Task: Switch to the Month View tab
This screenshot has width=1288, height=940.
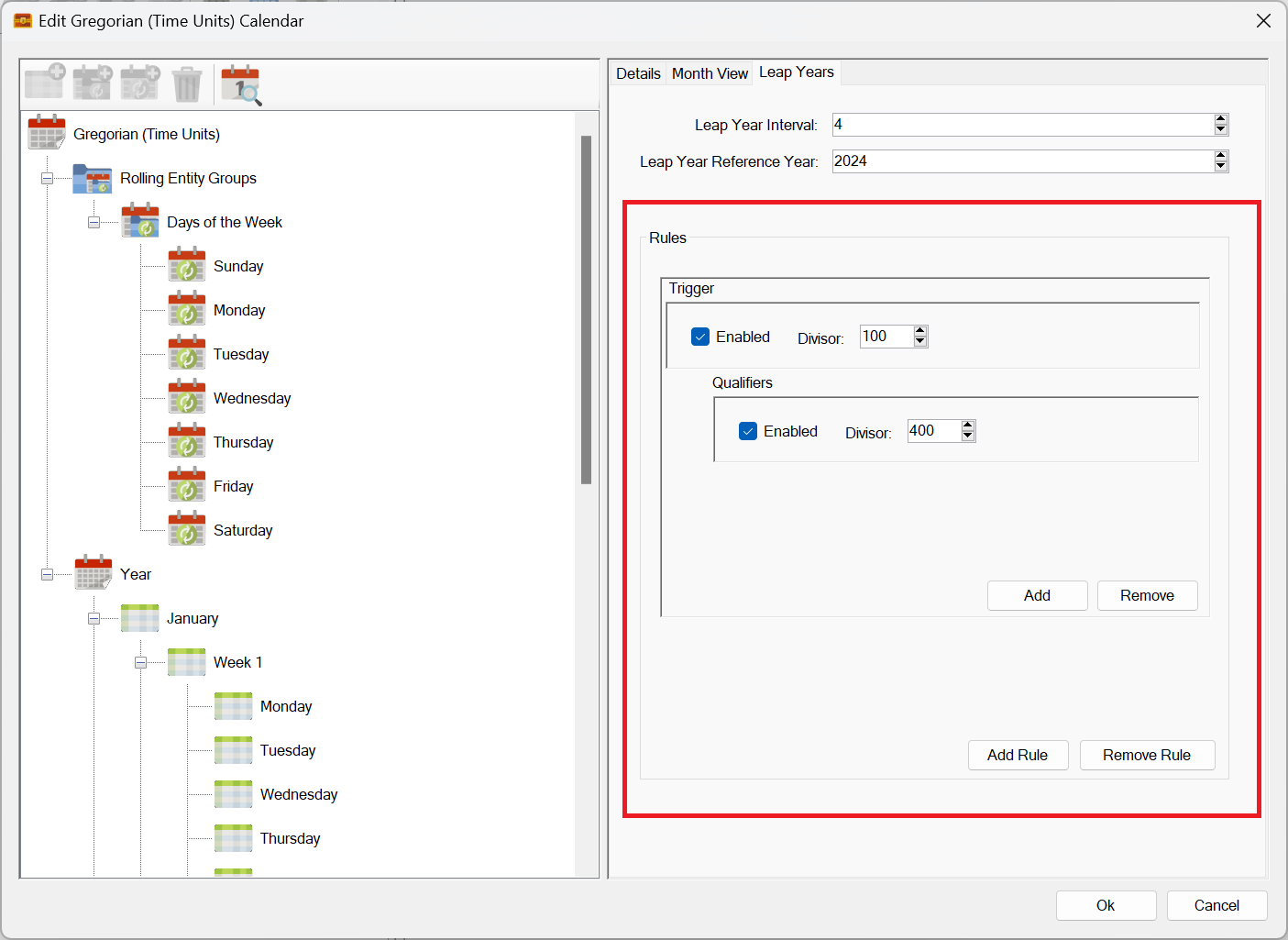Action: (x=710, y=73)
